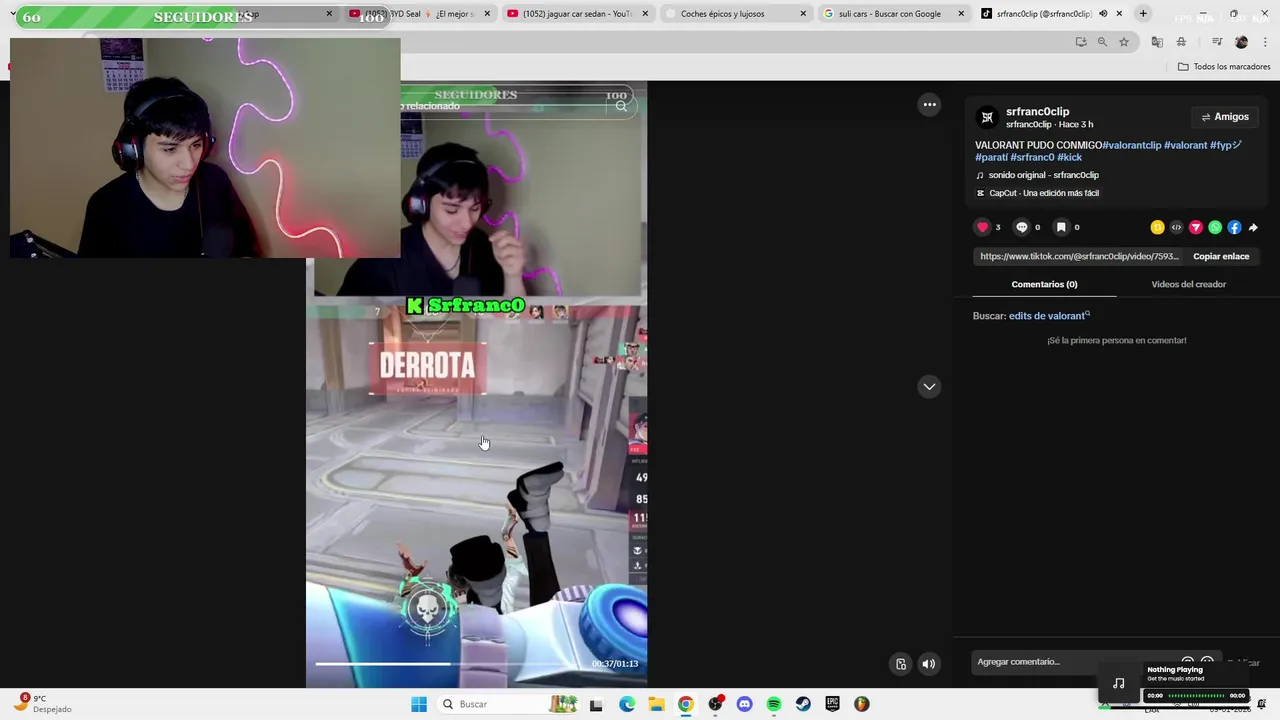Open the Windows Start menu
This screenshot has height=720, width=1280.
click(419, 704)
